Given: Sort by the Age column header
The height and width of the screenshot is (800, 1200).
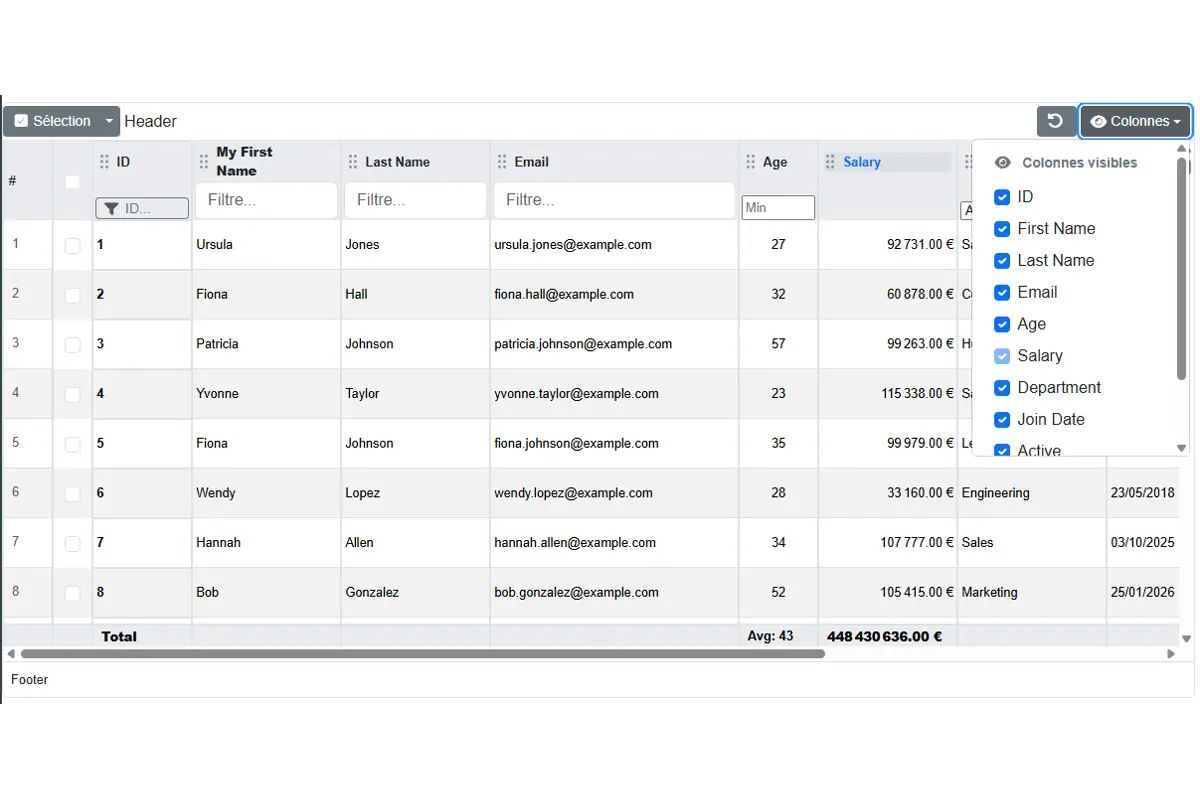Looking at the screenshot, I should (775, 162).
